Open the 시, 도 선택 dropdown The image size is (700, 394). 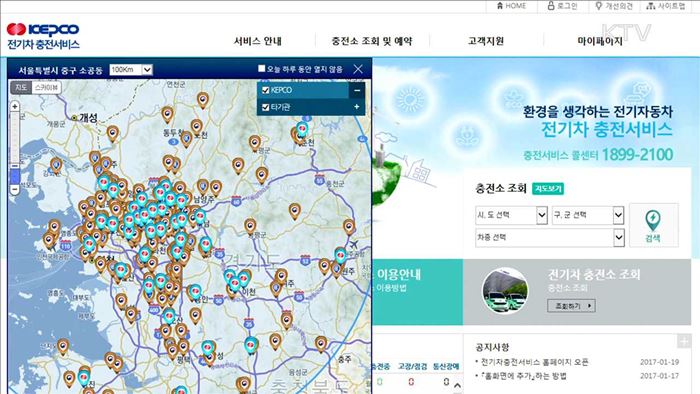[x=511, y=215]
